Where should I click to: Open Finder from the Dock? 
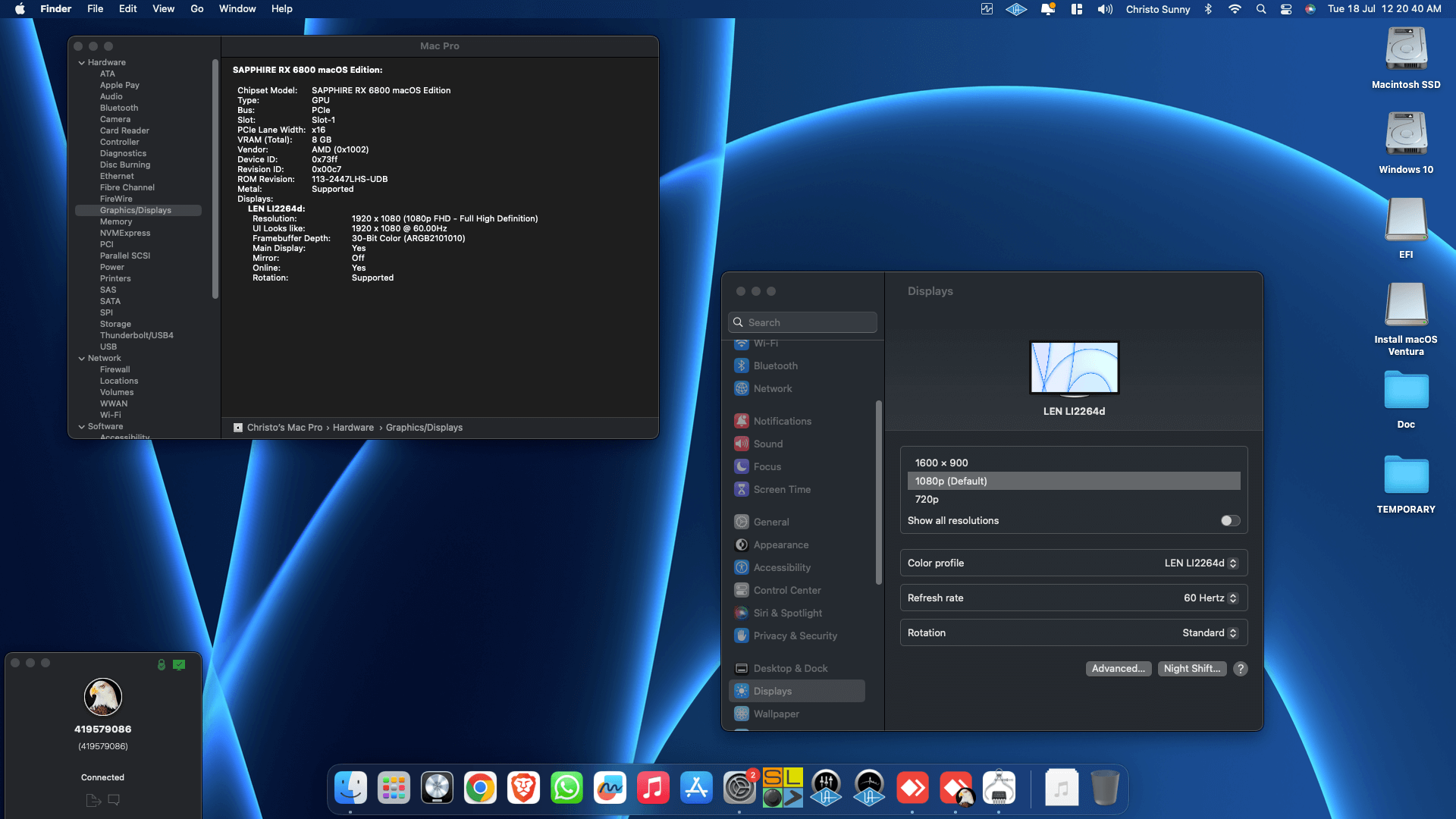350,789
